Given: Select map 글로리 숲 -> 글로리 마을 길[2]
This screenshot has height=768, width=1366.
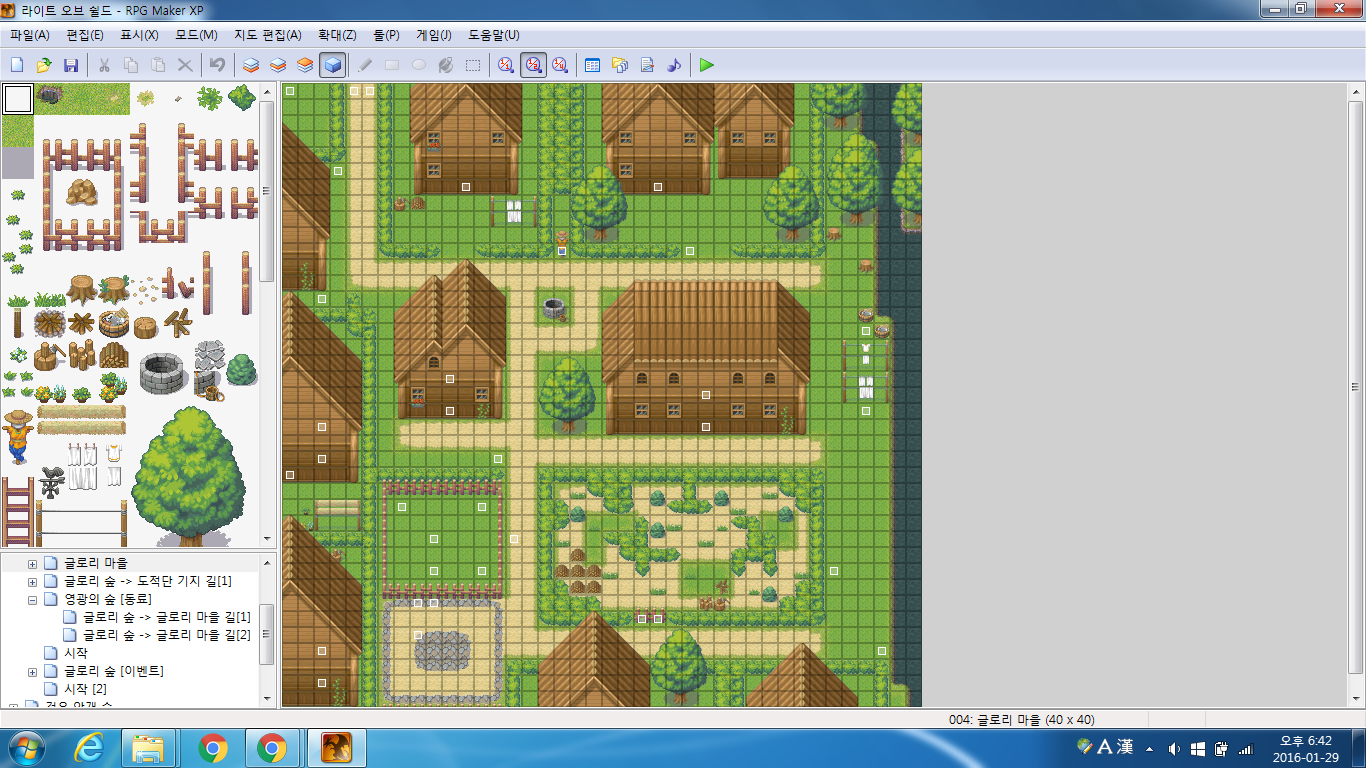Looking at the screenshot, I should 167,636.
